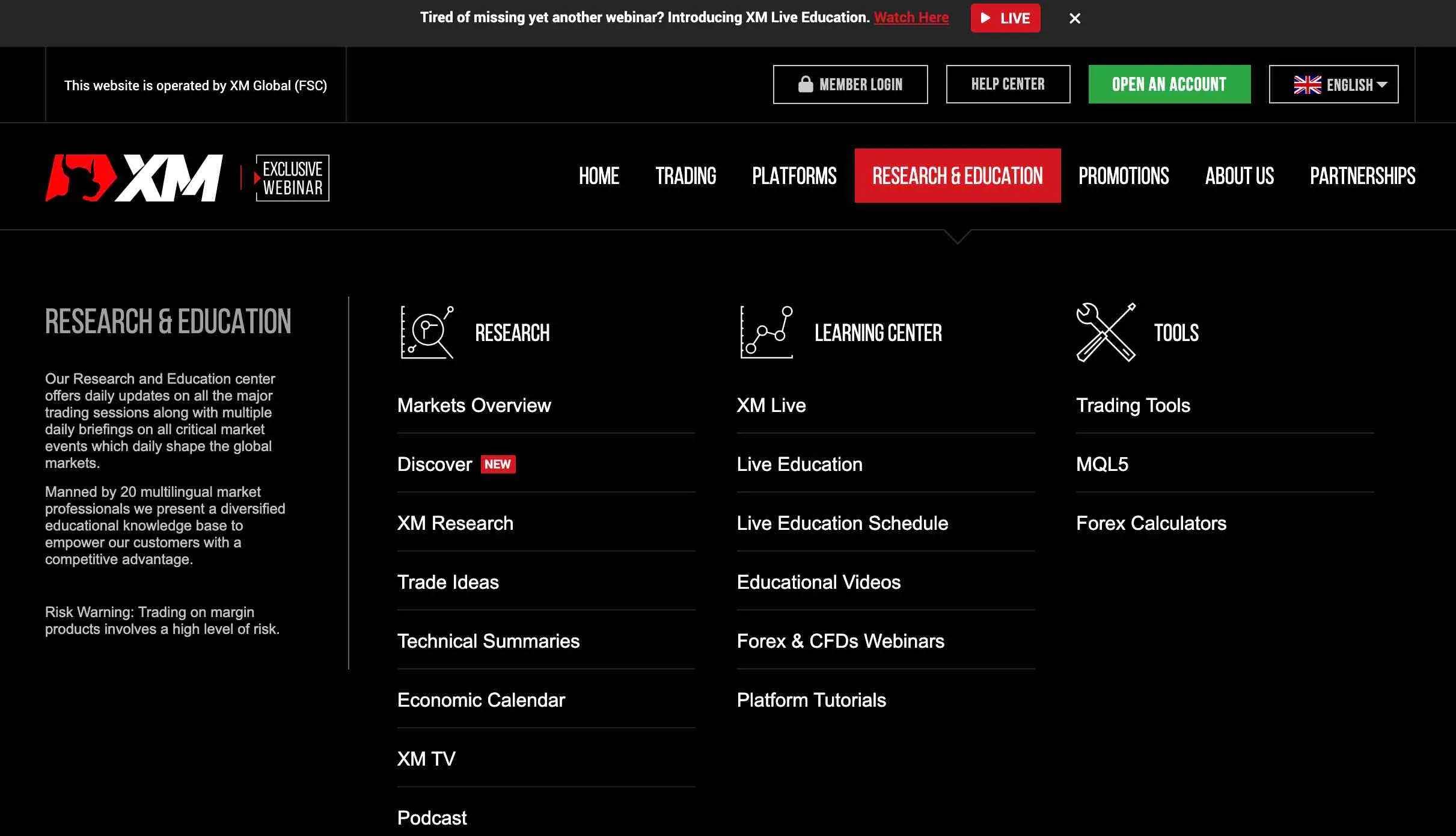Viewport: 1456px width, 836px height.
Task: Open XM Research link
Action: click(x=455, y=523)
